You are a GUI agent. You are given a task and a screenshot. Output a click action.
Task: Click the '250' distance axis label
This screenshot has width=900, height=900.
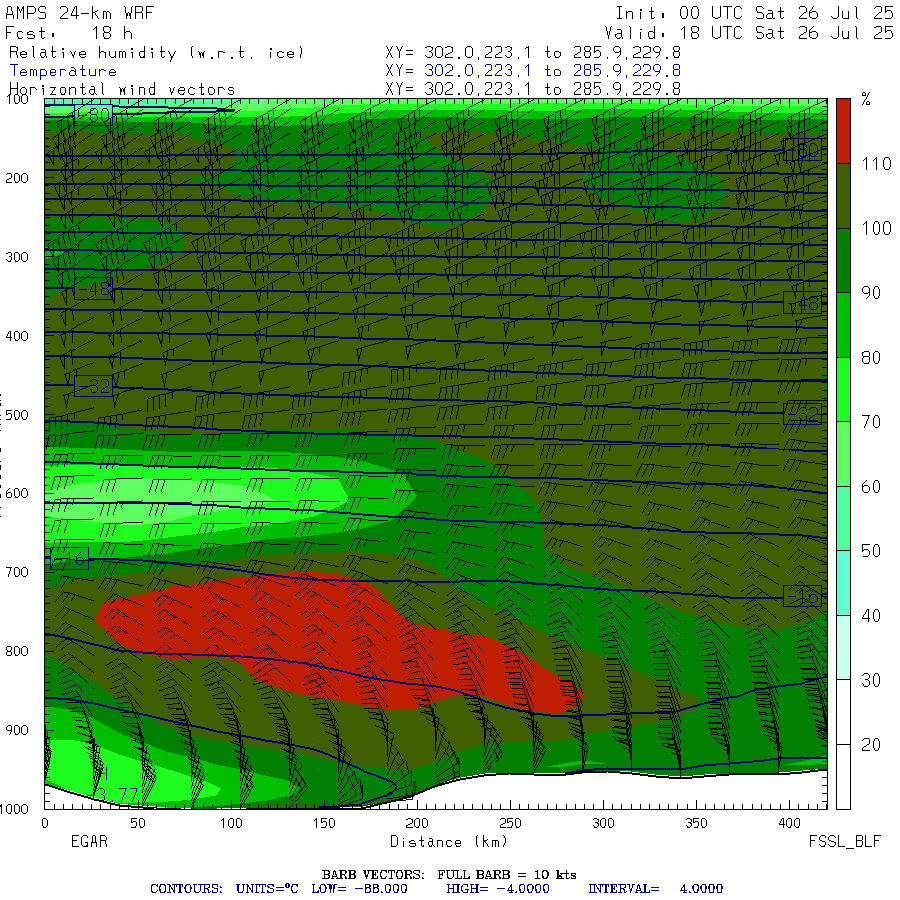click(x=510, y=824)
